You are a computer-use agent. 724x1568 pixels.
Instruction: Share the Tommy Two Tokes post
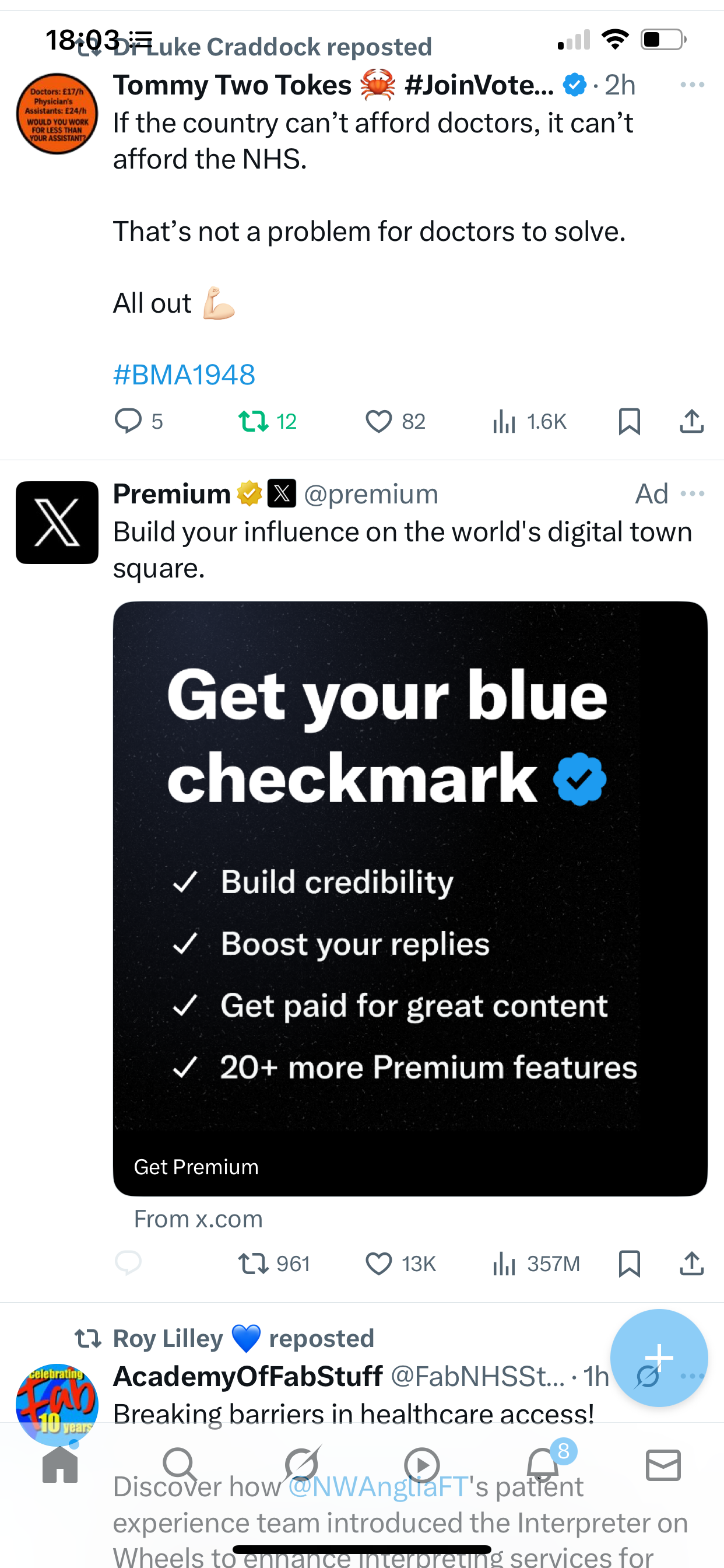pos(692,421)
